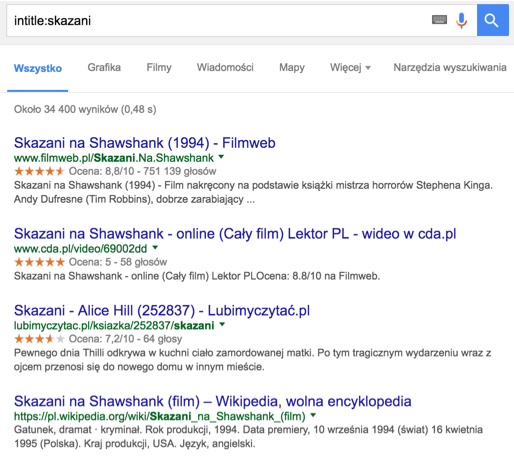
Task: Open Skazani na Shawshank (1994) Filmweb link
Action: pos(145,143)
